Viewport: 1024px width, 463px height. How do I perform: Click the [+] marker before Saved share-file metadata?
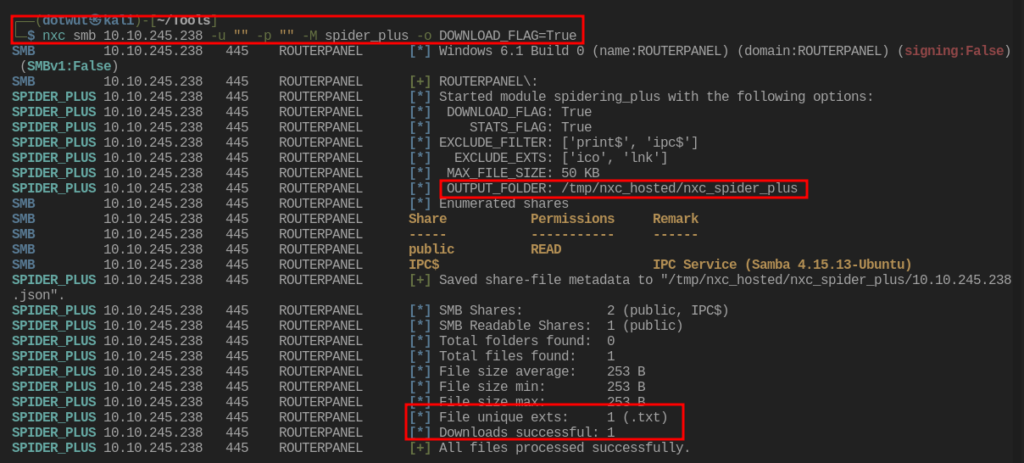[420, 280]
